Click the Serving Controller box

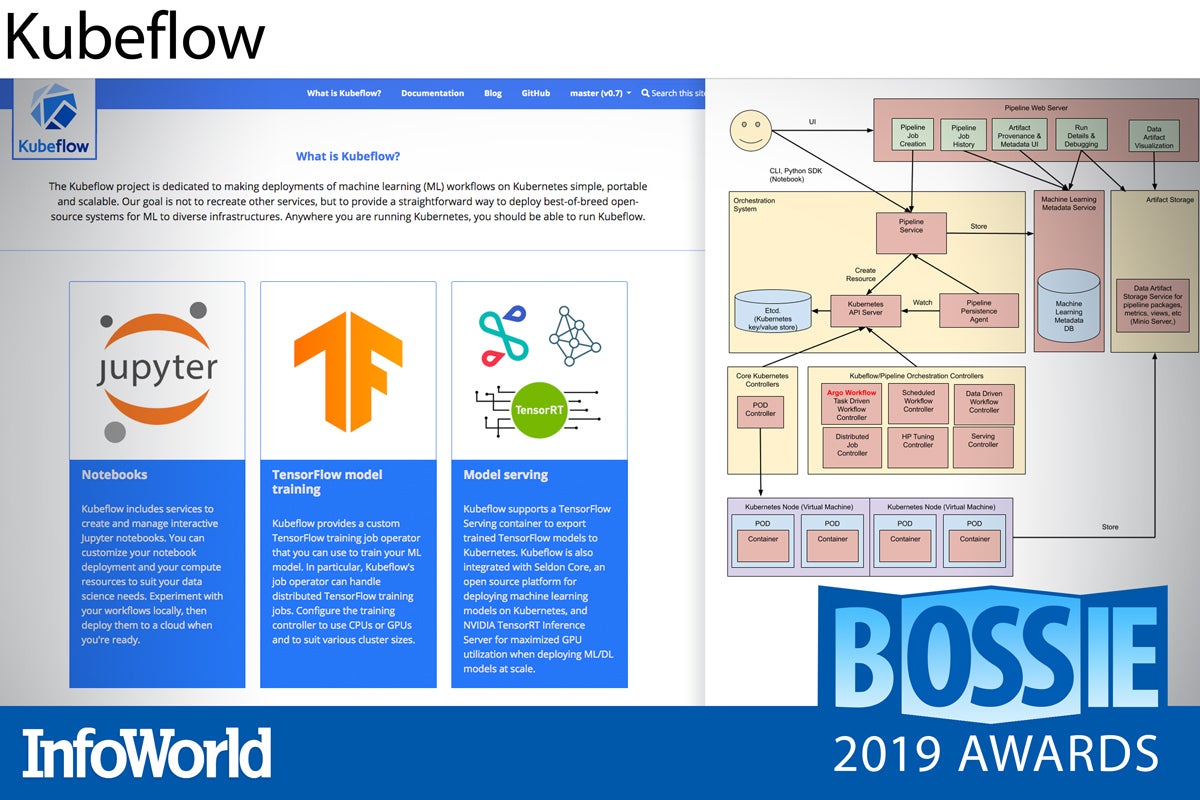point(984,446)
